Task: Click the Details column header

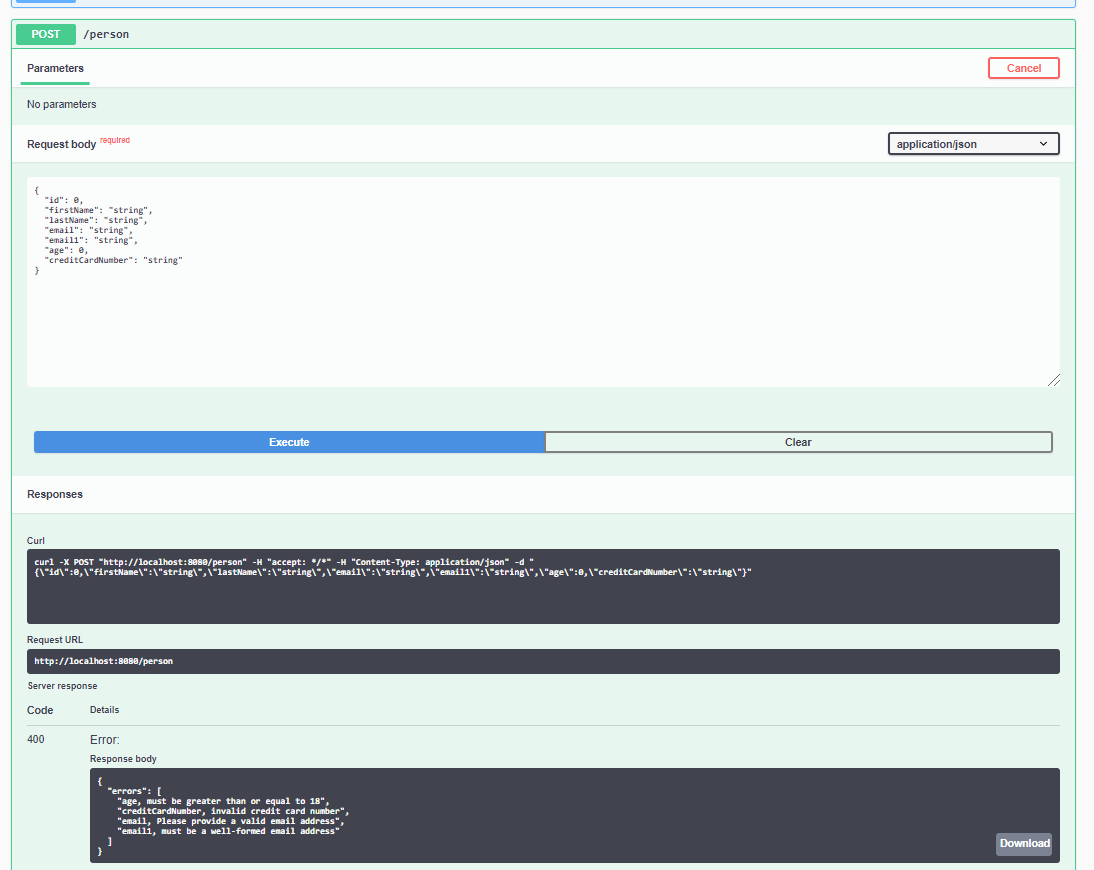Action: coord(104,710)
